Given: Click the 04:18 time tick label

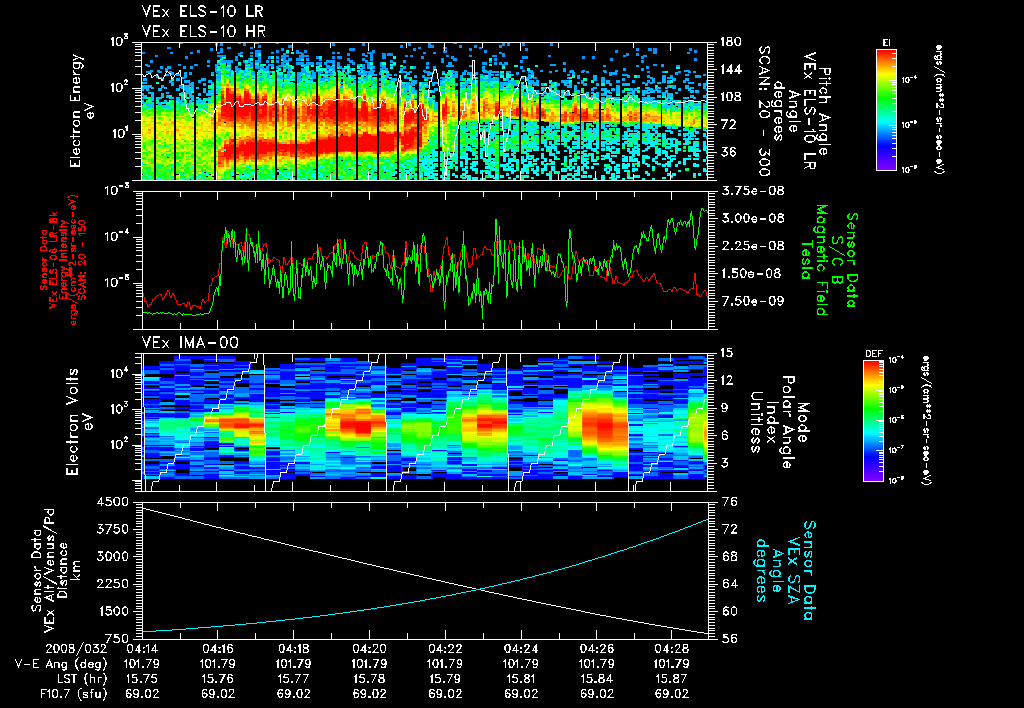Looking at the screenshot, I should 294,649.
